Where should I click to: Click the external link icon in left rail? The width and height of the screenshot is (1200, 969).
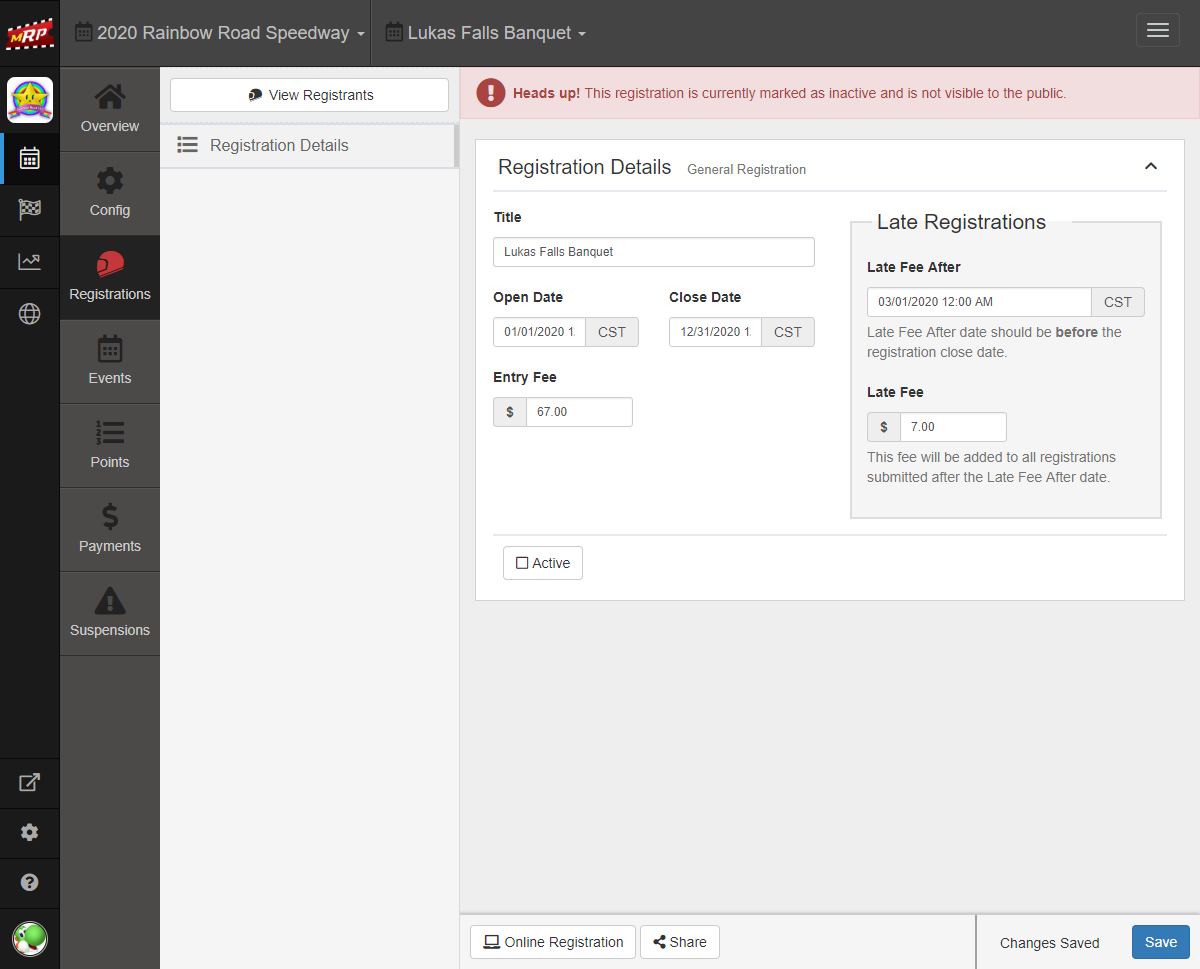click(x=30, y=783)
